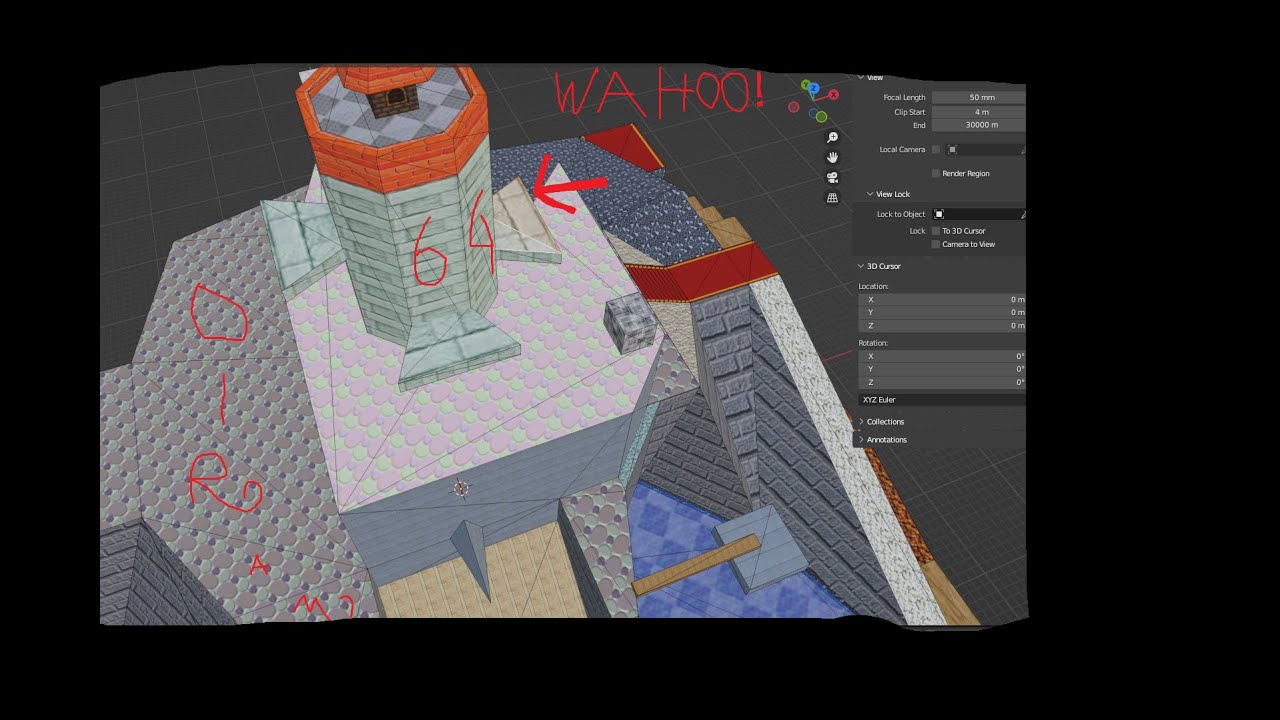The width and height of the screenshot is (1280, 720).
Task: Click the Location X value field
Action: (x=943, y=300)
